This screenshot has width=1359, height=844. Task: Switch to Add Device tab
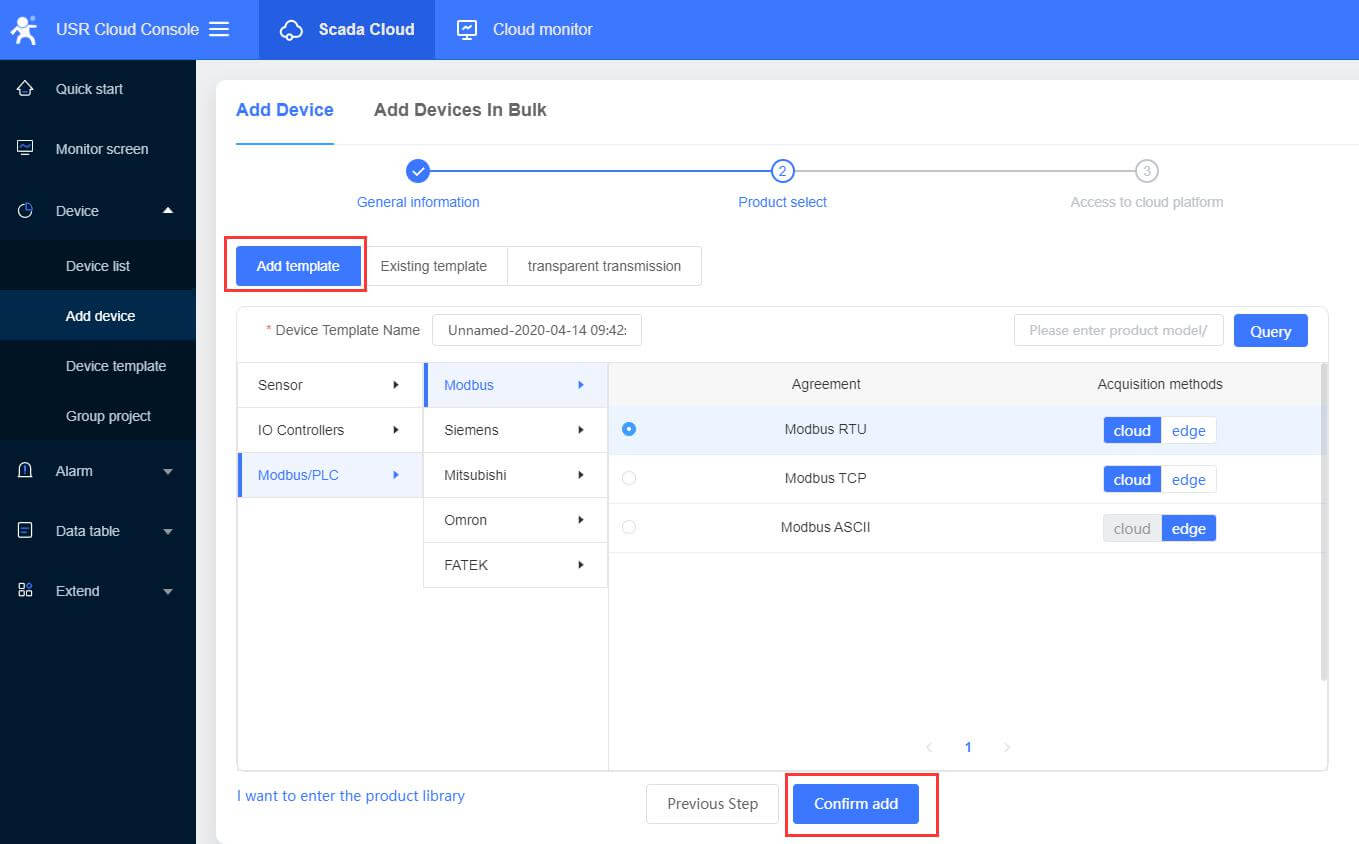[285, 110]
